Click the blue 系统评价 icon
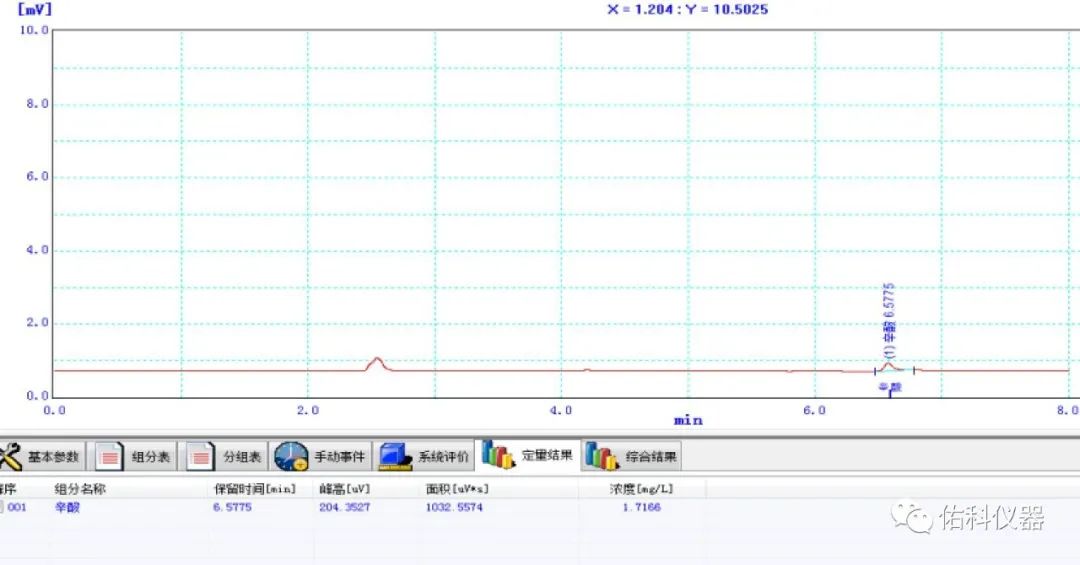 point(395,457)
